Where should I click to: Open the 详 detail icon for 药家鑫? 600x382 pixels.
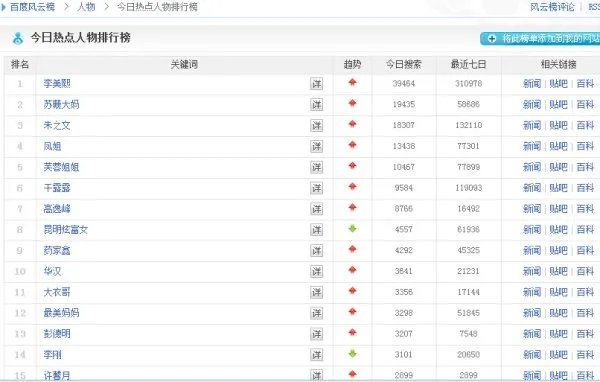tap(316, 251)
